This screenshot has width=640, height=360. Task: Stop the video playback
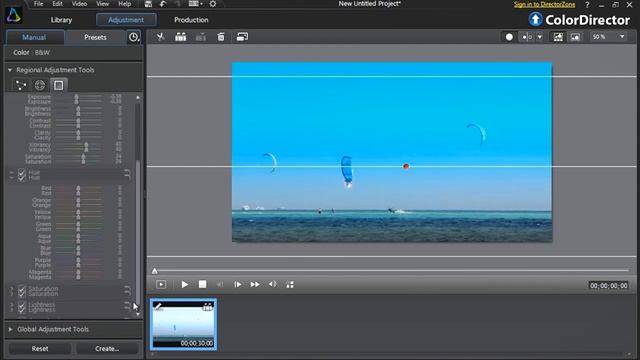click(202, 284)
